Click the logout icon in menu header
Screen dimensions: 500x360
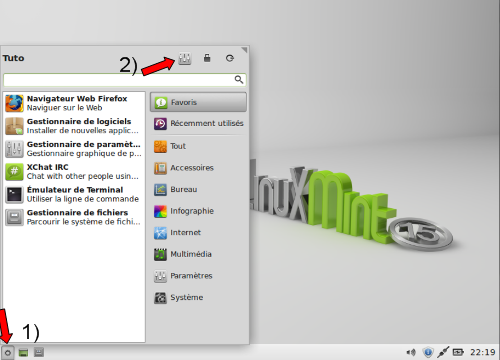(230, 58)
